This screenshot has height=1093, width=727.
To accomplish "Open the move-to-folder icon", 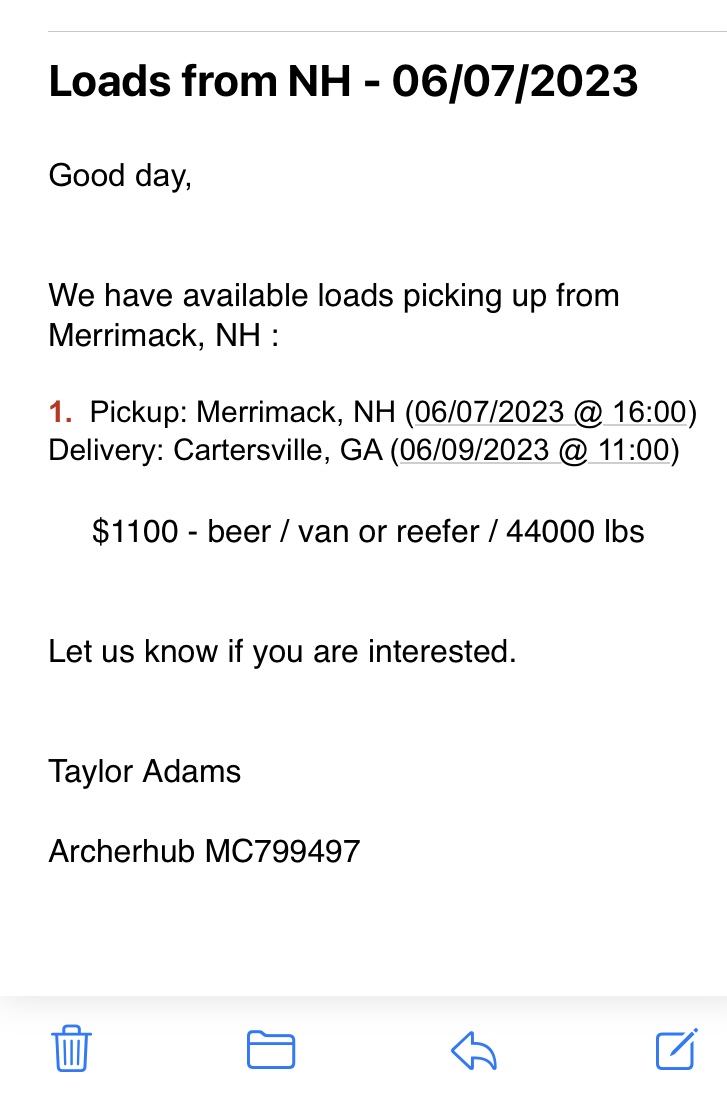I will [271, 1049].
